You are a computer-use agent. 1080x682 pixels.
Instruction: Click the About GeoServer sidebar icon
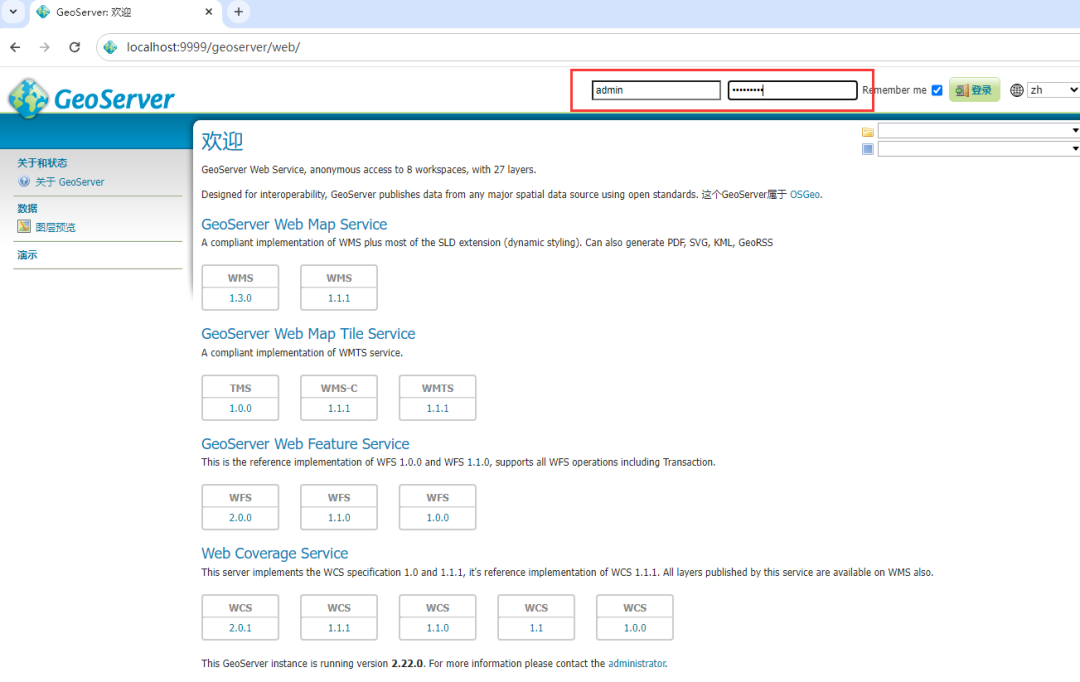pos(24,182)
